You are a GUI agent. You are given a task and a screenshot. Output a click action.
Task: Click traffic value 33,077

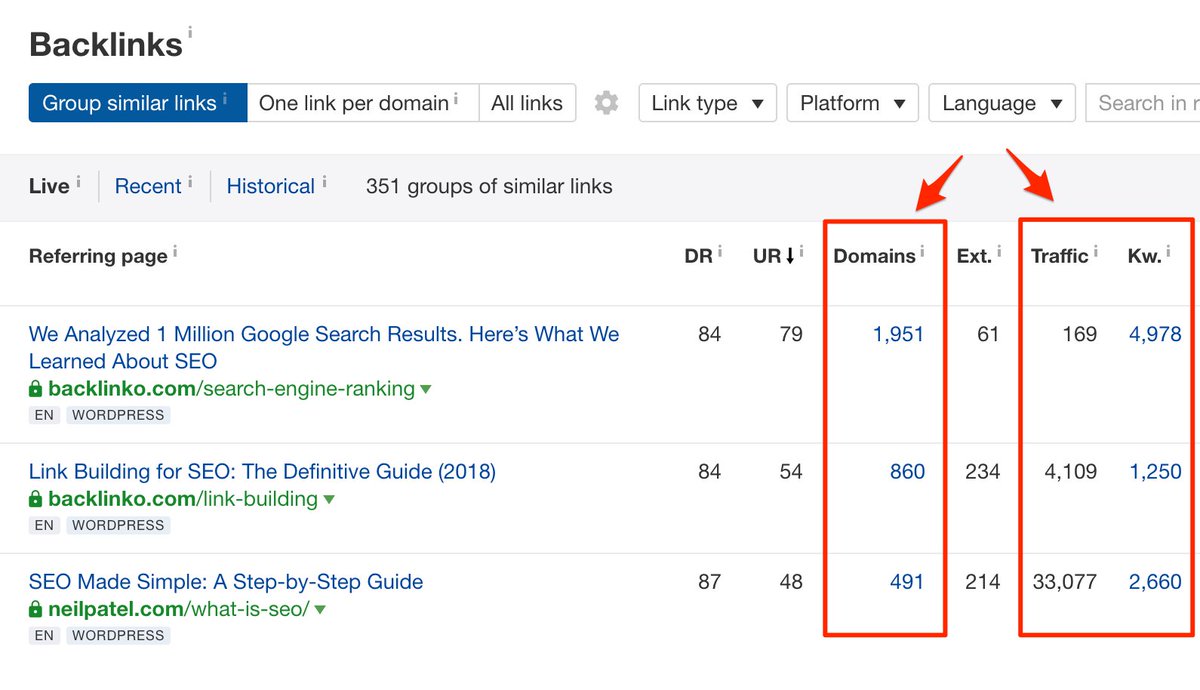(x=1064, y=581)
